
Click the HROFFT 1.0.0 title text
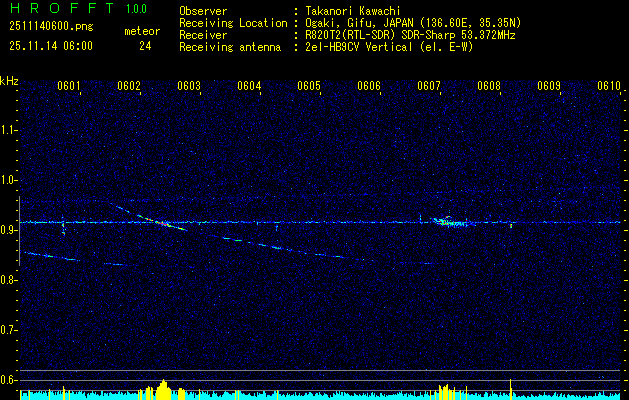78,8
